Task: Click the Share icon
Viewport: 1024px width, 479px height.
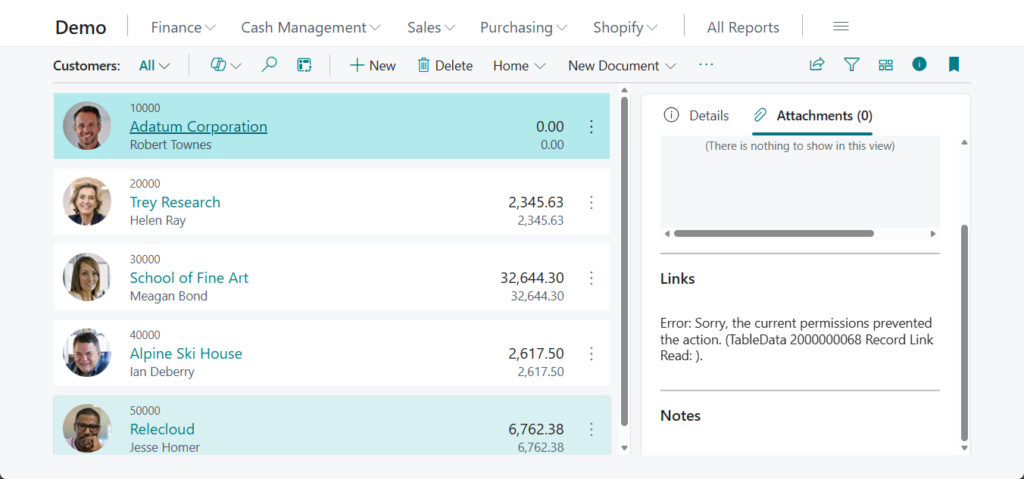Action: 817,65
